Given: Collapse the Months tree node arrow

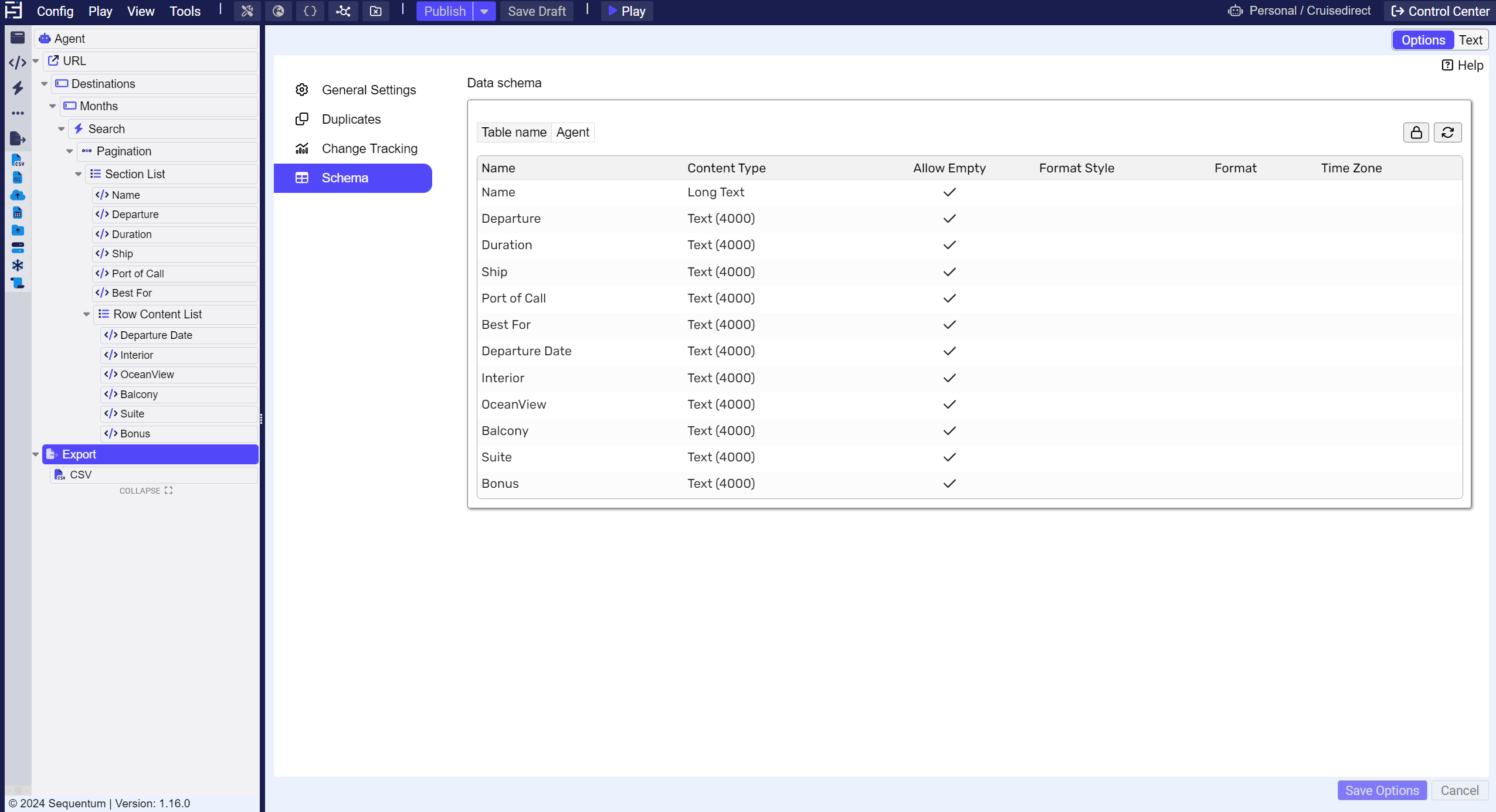Looking at the screenshot, I should (53, 106).
